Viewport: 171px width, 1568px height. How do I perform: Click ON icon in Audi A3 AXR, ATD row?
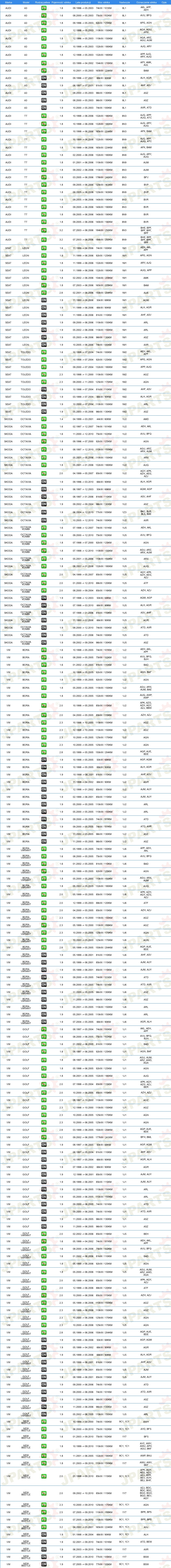pos(44,108)
